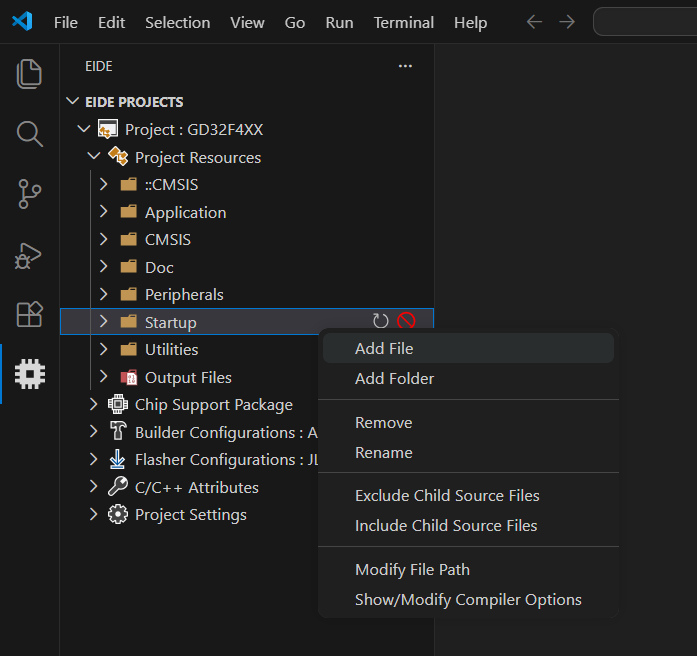The image size is (697, 656).
Task: Select Remove in the context menu
Action: [x=469, y=423]
